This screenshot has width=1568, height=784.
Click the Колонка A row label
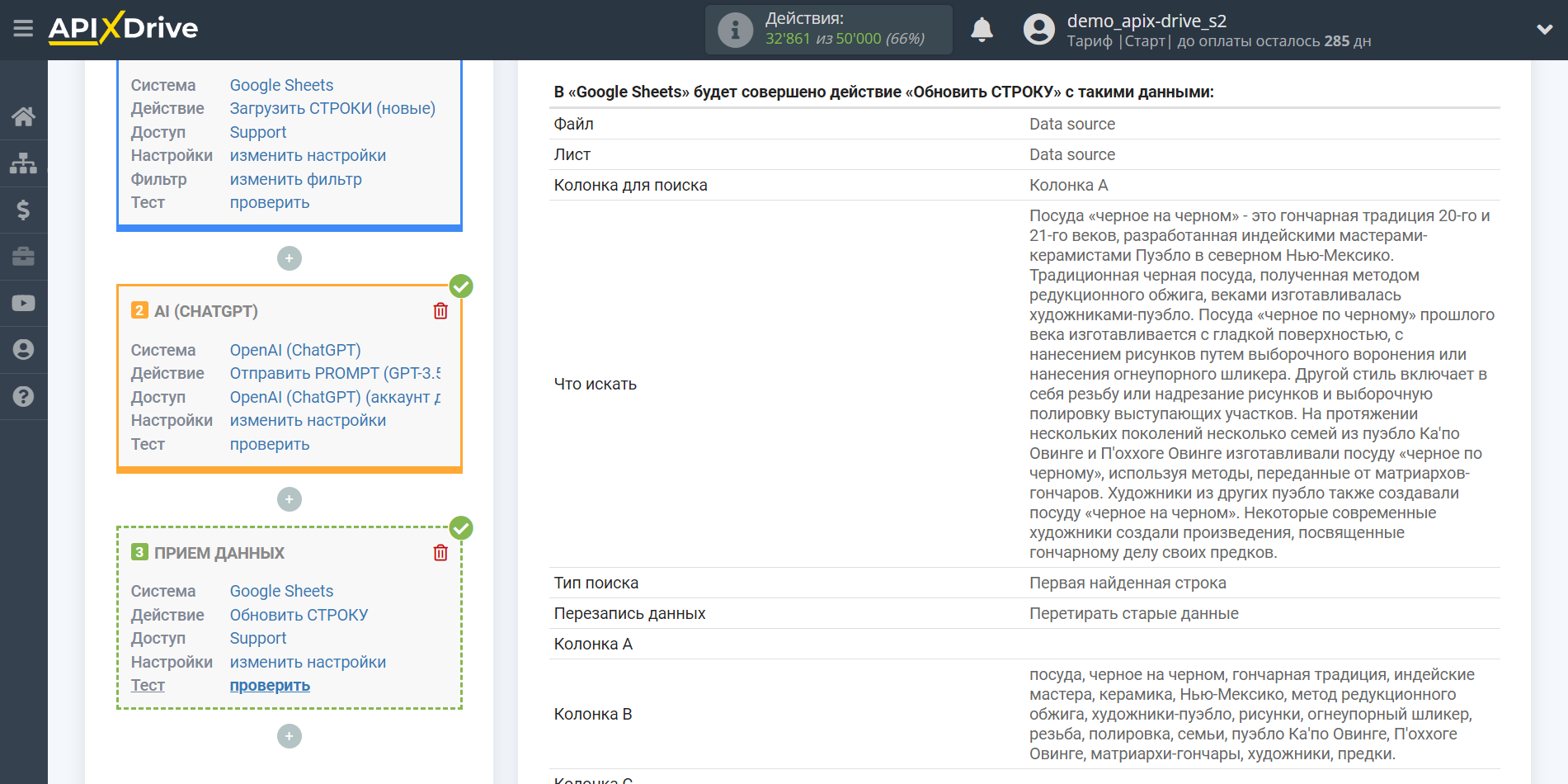[x=593, y=644]
